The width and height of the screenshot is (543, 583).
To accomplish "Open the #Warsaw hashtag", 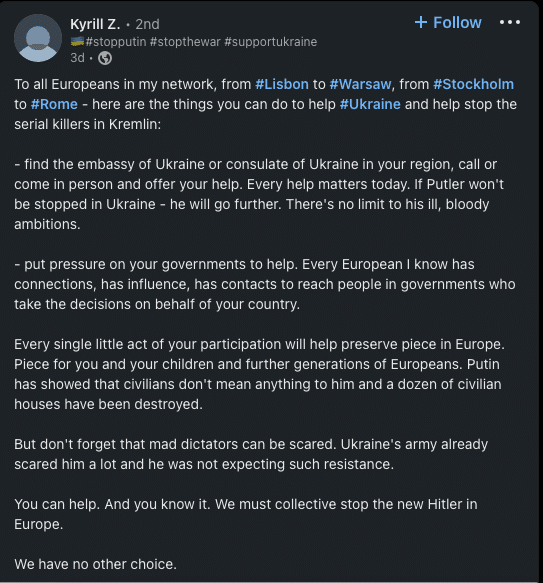I will point(360,84).
